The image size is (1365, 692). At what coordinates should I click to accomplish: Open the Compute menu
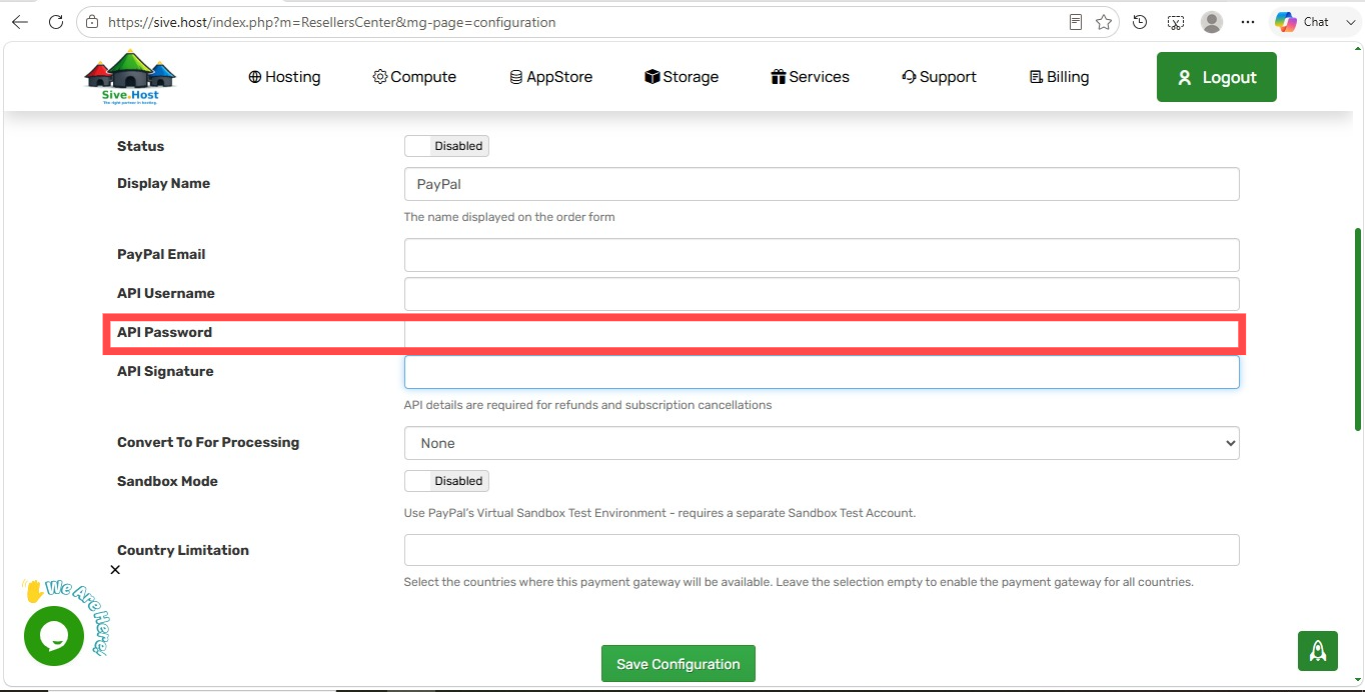click(414, 77)
